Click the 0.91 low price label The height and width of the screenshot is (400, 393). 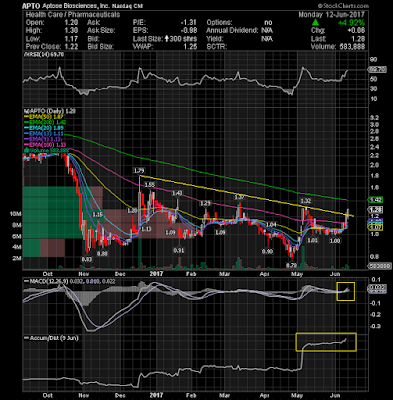pos(179,250)
